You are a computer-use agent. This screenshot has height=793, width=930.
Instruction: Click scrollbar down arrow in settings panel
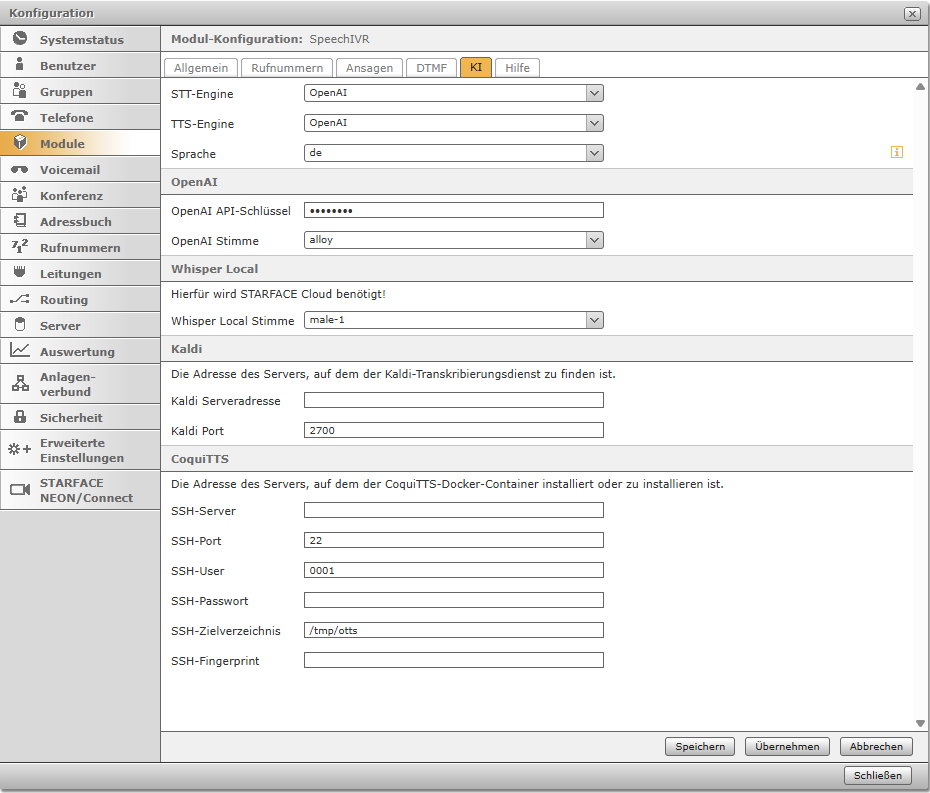[920, 723]
